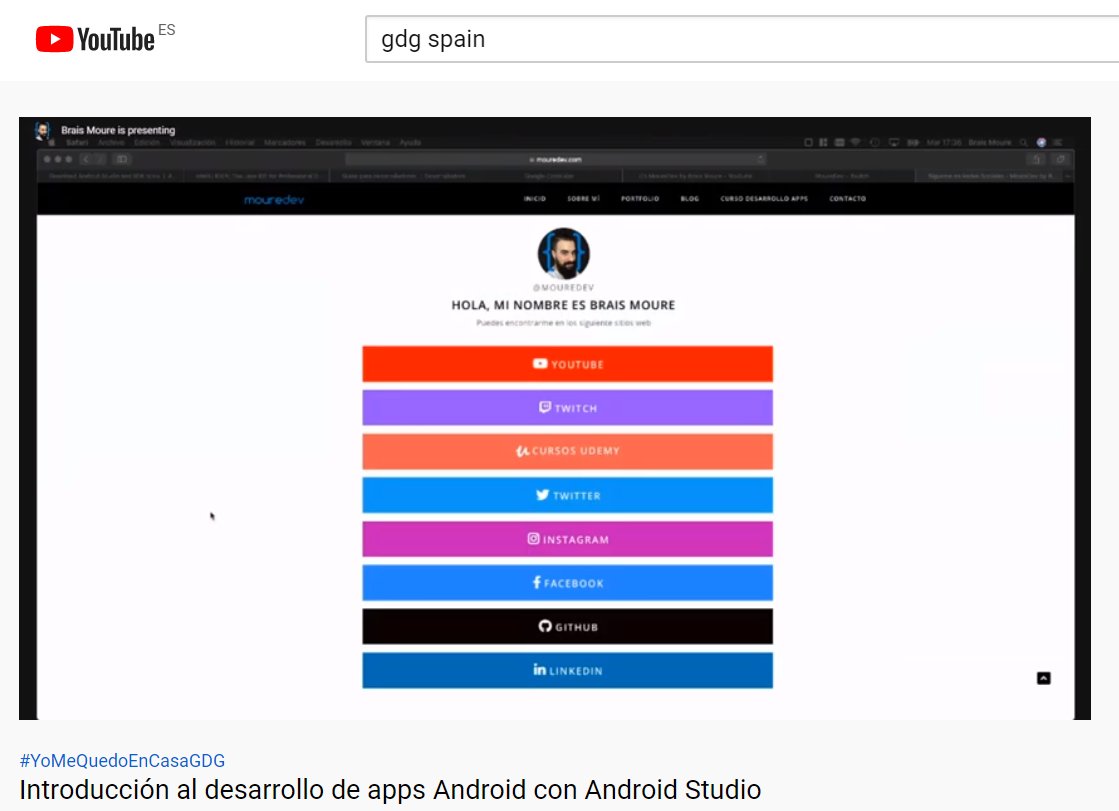The width and height of the screenshot is (1119, 811).
Task: Click the video title 'Introducción al desarrollo de apps Android'
Action: 390,790
